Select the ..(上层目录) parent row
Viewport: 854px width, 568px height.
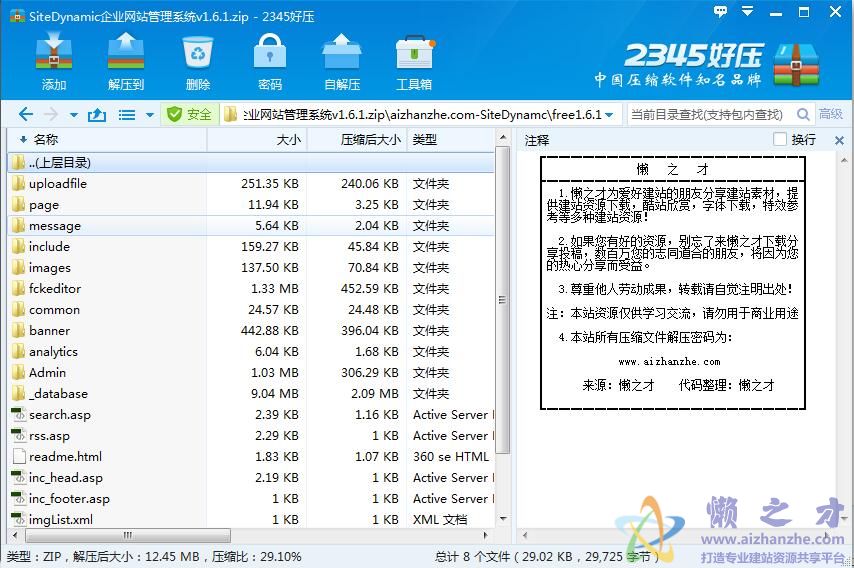point(251,162)
